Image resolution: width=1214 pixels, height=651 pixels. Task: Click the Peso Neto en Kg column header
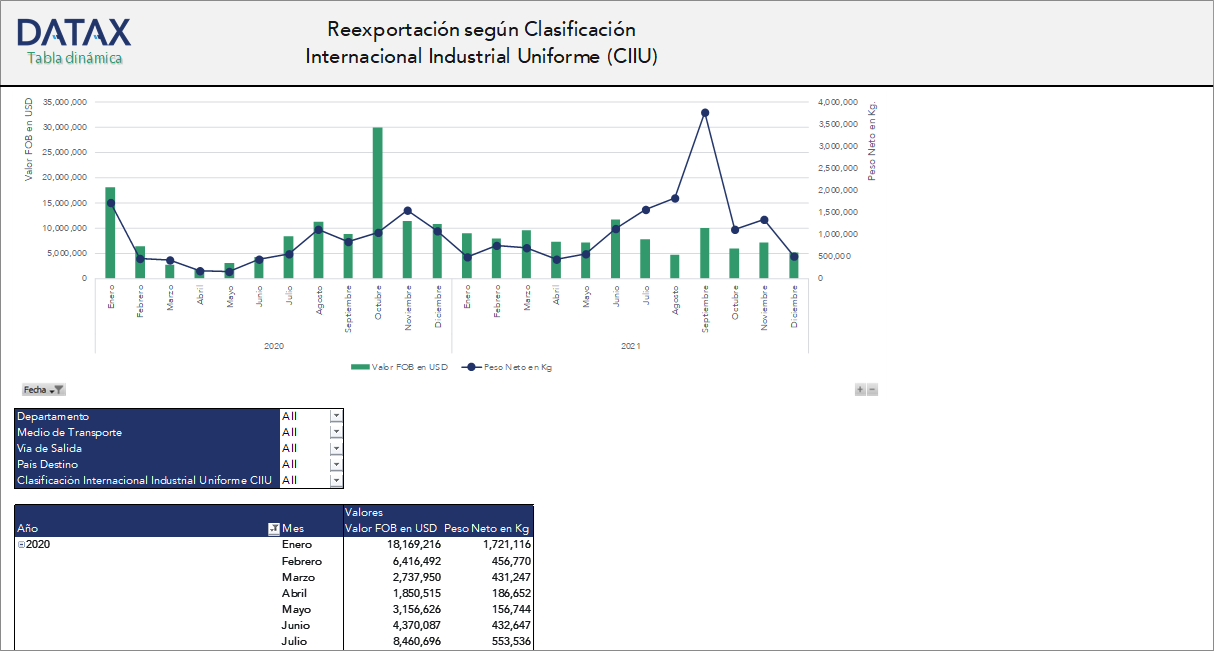(x=487, y=527)
